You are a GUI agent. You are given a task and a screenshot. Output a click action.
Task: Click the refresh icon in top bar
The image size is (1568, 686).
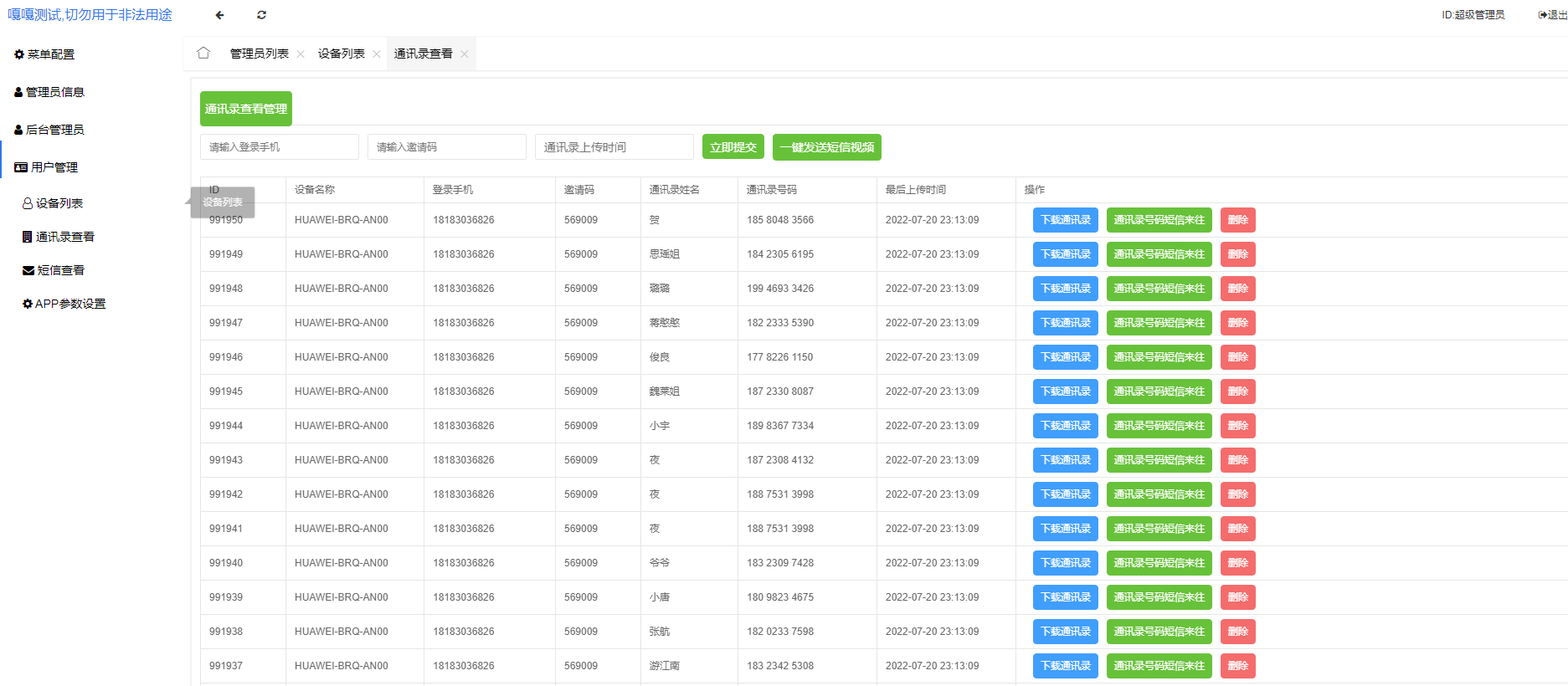(x=261, y=15)
